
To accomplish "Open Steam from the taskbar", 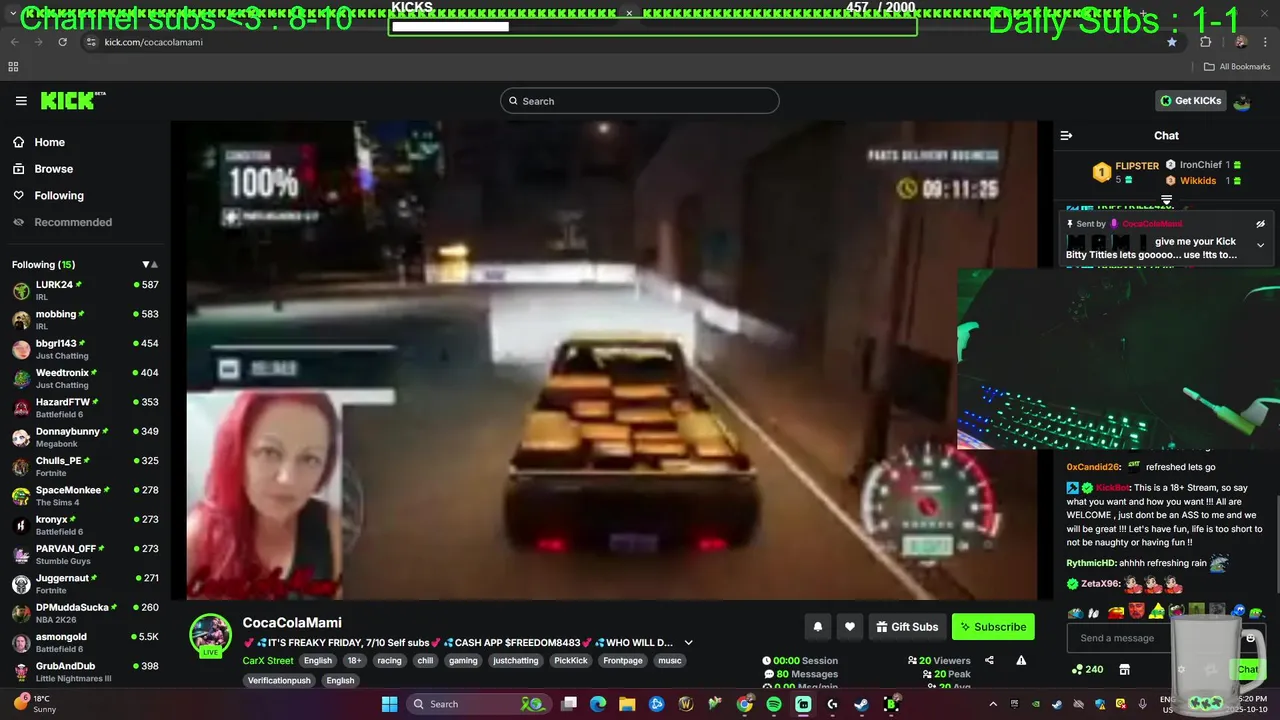I will click(x=861, y=704).
